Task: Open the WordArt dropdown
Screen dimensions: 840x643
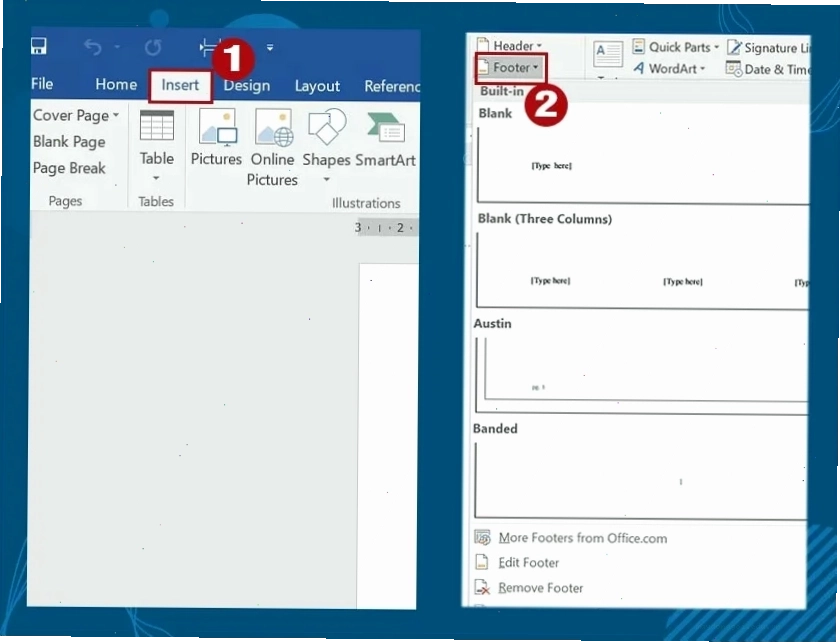Action: coord(669,69)
